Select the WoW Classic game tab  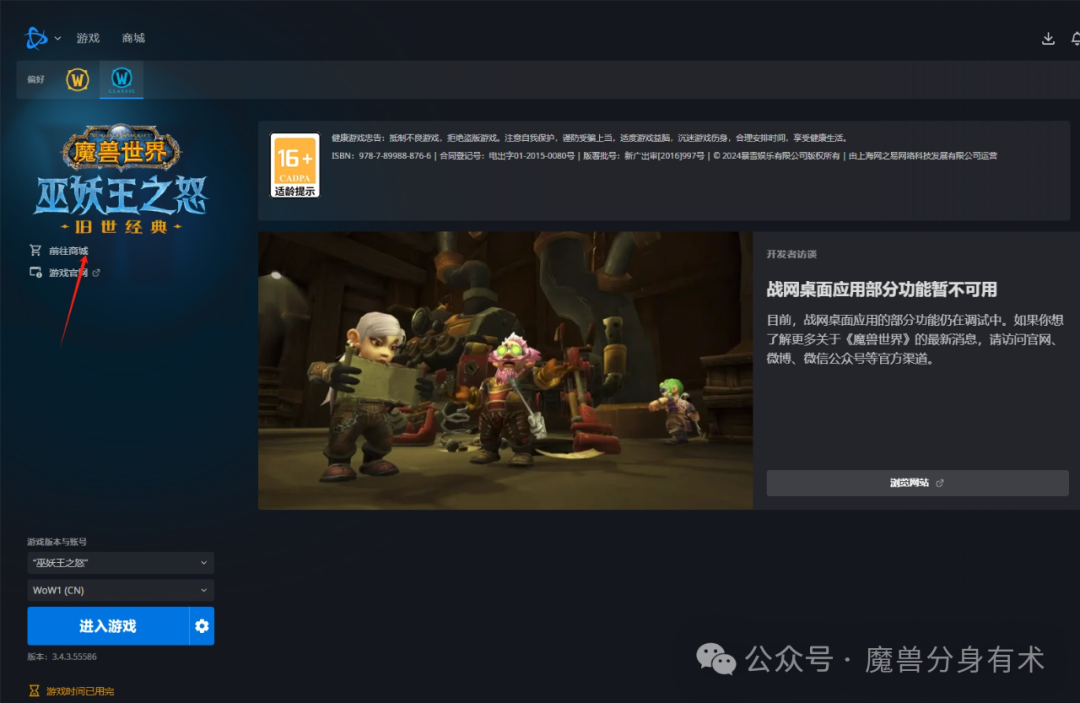(122, 80)
